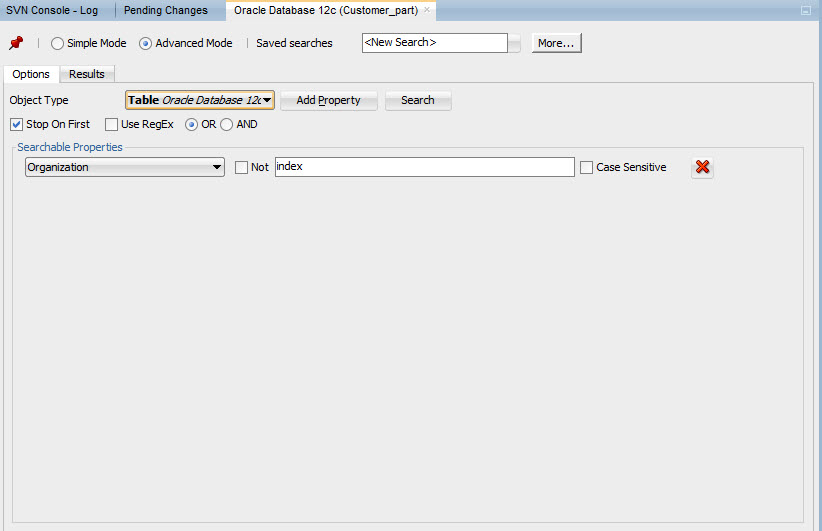The image size is (822, 531).
Task: Choose the AND radio option
Action: tap(226, 125)
